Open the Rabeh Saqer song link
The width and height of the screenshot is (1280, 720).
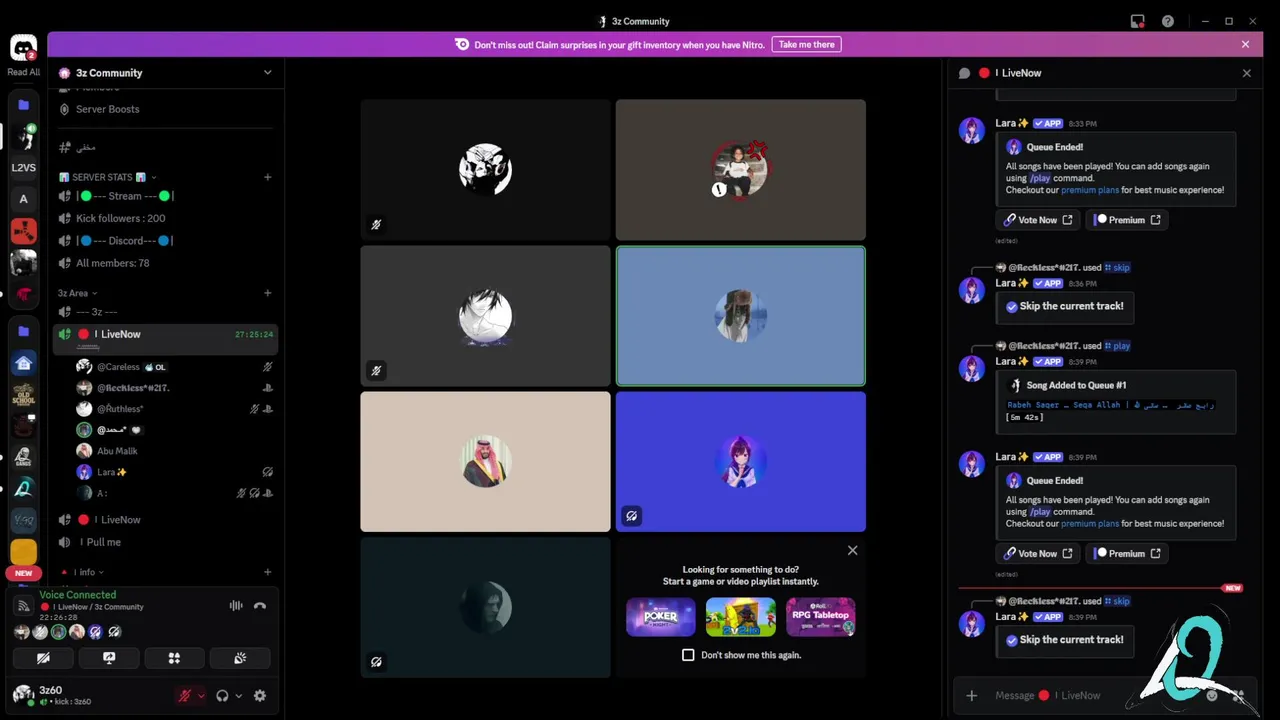click(x=1110, y=405)
